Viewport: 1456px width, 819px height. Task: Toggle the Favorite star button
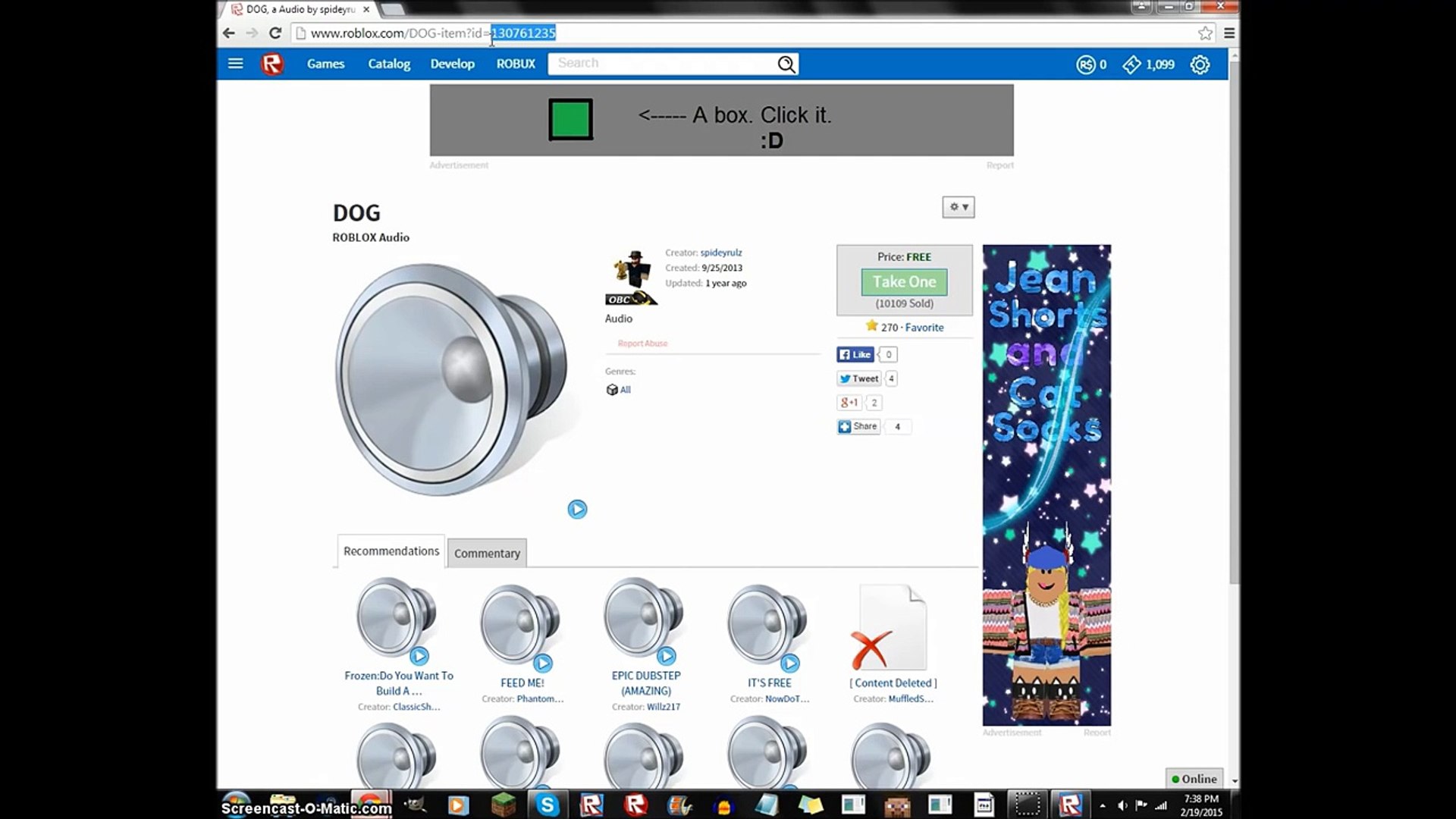[871, 326]
